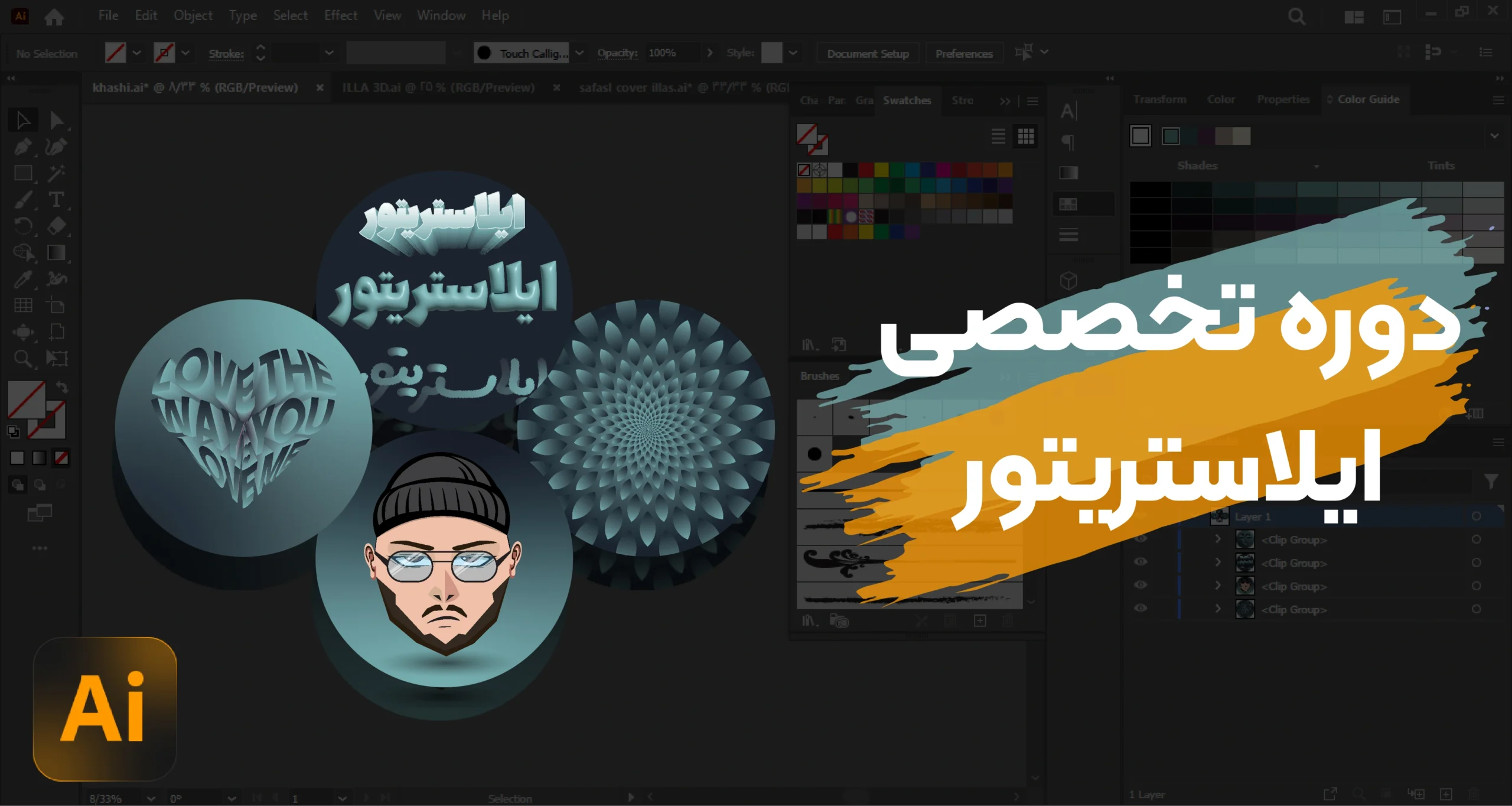This screenshot has width=1512, height=806.
Task: Open the graphic Style dropdown
Action: pos(793,53)
